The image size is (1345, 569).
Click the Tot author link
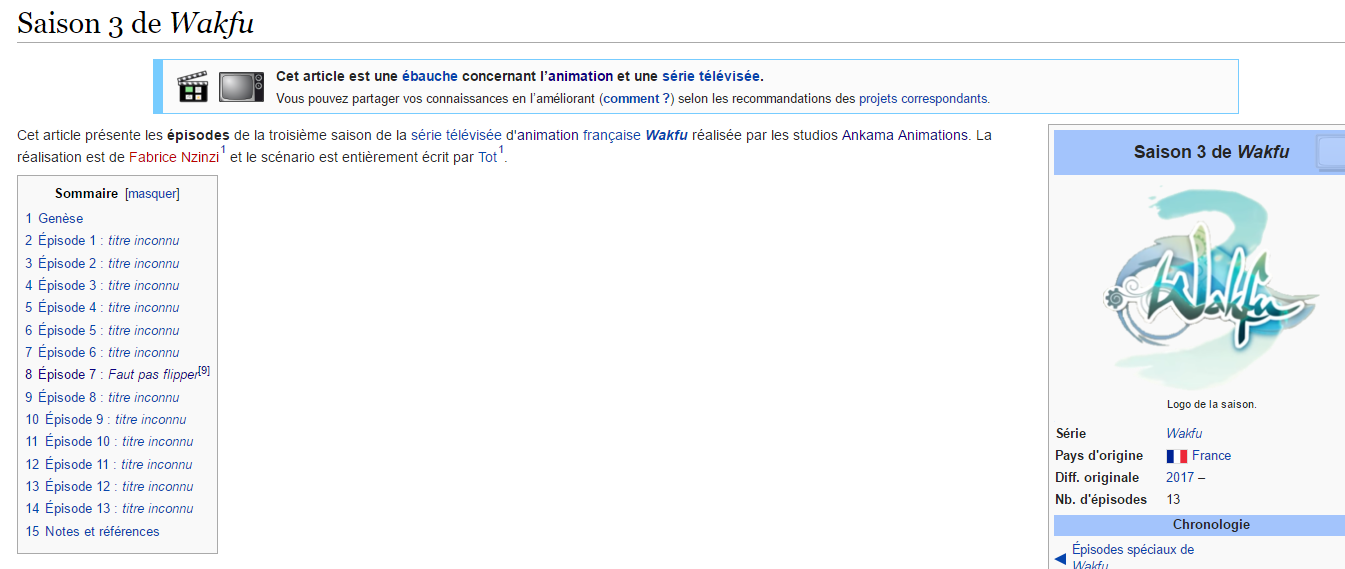[x=487, y=157]
